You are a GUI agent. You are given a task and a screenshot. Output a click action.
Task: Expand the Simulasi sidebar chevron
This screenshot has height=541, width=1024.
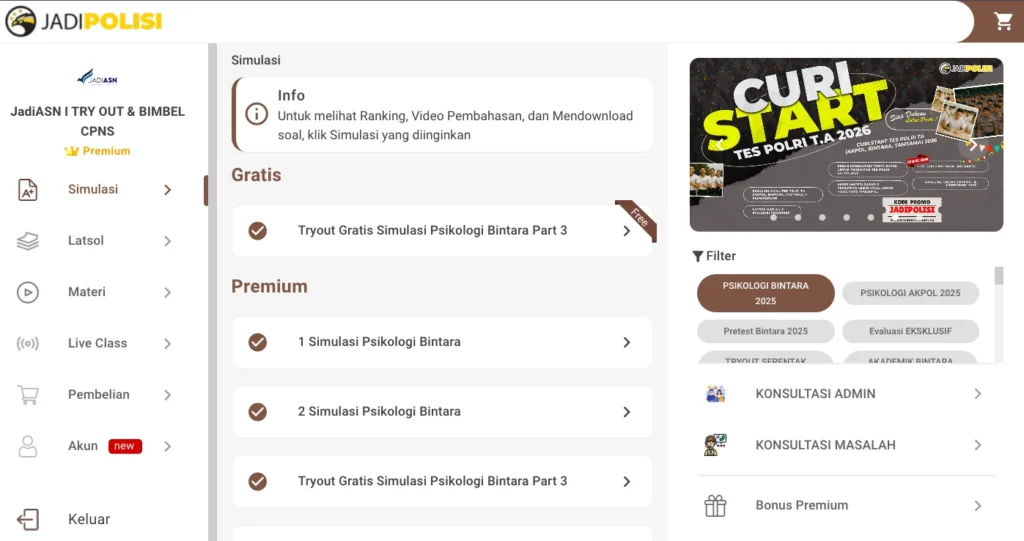[x=167, y=190]
